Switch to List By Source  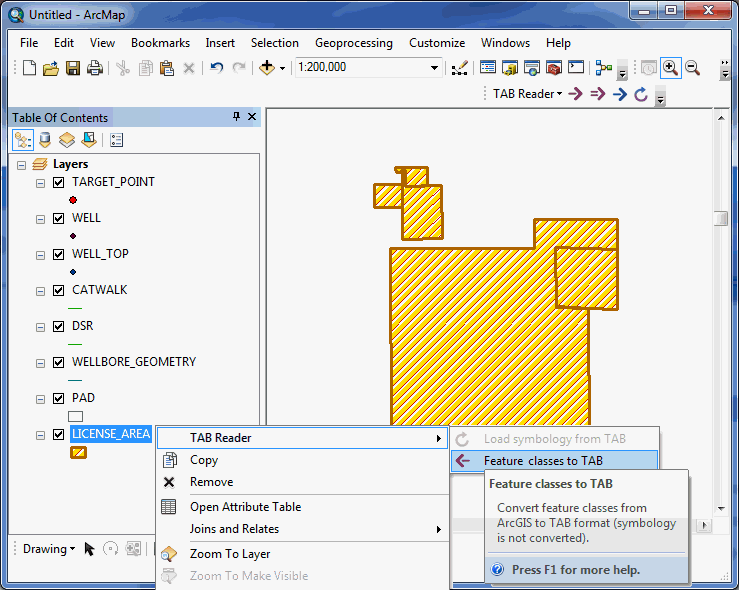[x=45, y=140]
